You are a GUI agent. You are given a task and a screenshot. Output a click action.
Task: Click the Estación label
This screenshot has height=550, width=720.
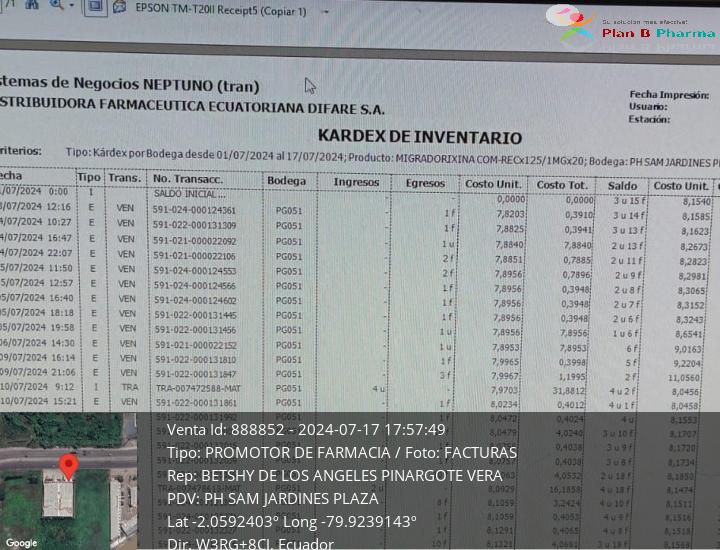[649, 119]
